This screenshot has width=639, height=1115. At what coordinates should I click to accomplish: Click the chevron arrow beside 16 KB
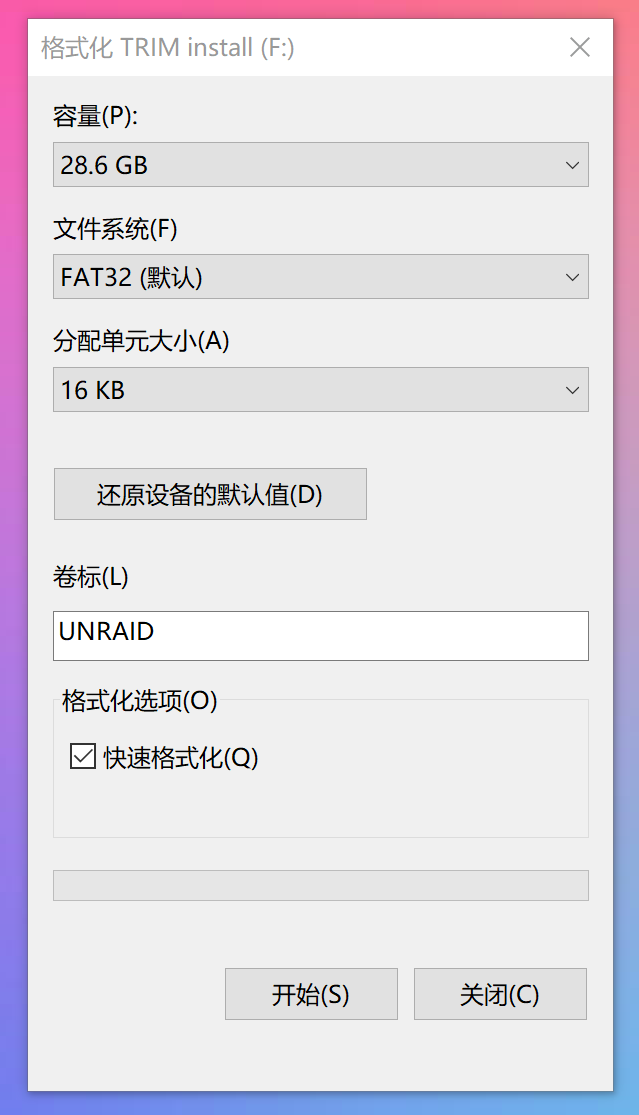tap(572, 390)
